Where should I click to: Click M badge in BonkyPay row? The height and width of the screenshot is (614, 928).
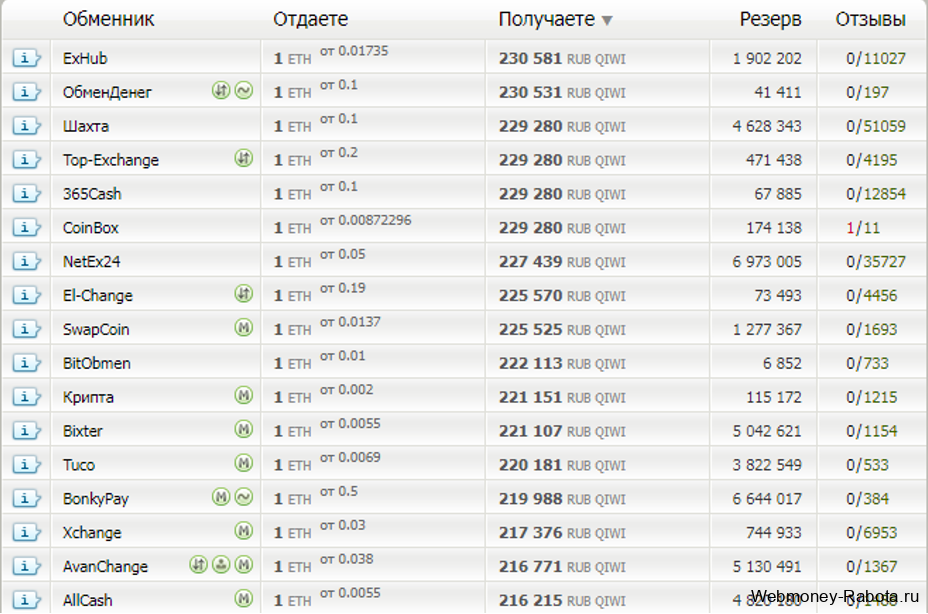[x=221, y=497]
